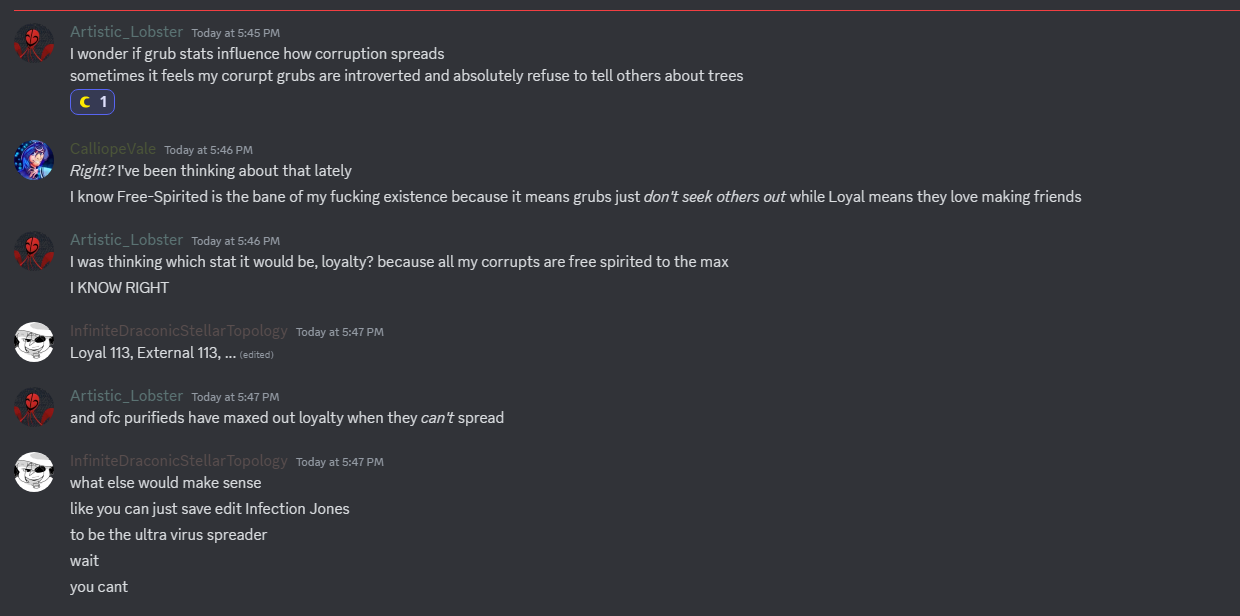Select the "I KNOW RIGHT" message
Screen dimensions: 1240x616
coord(119,288)
